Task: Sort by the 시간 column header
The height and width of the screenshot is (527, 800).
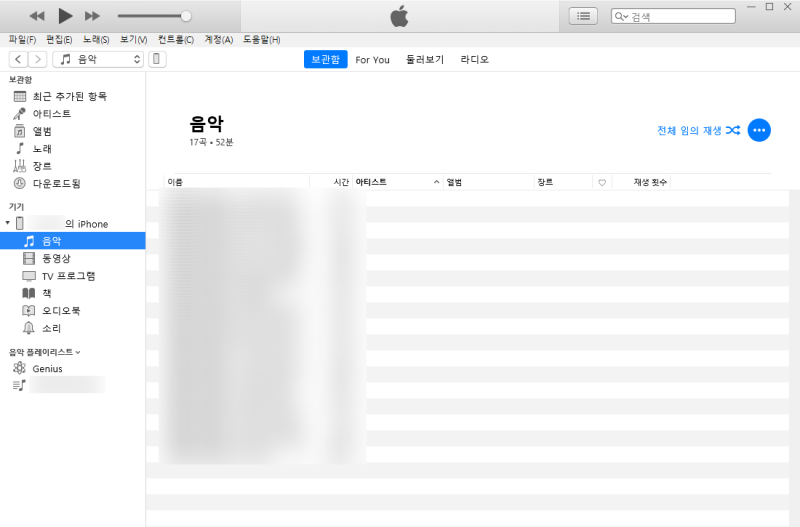Action: [331, 182]
